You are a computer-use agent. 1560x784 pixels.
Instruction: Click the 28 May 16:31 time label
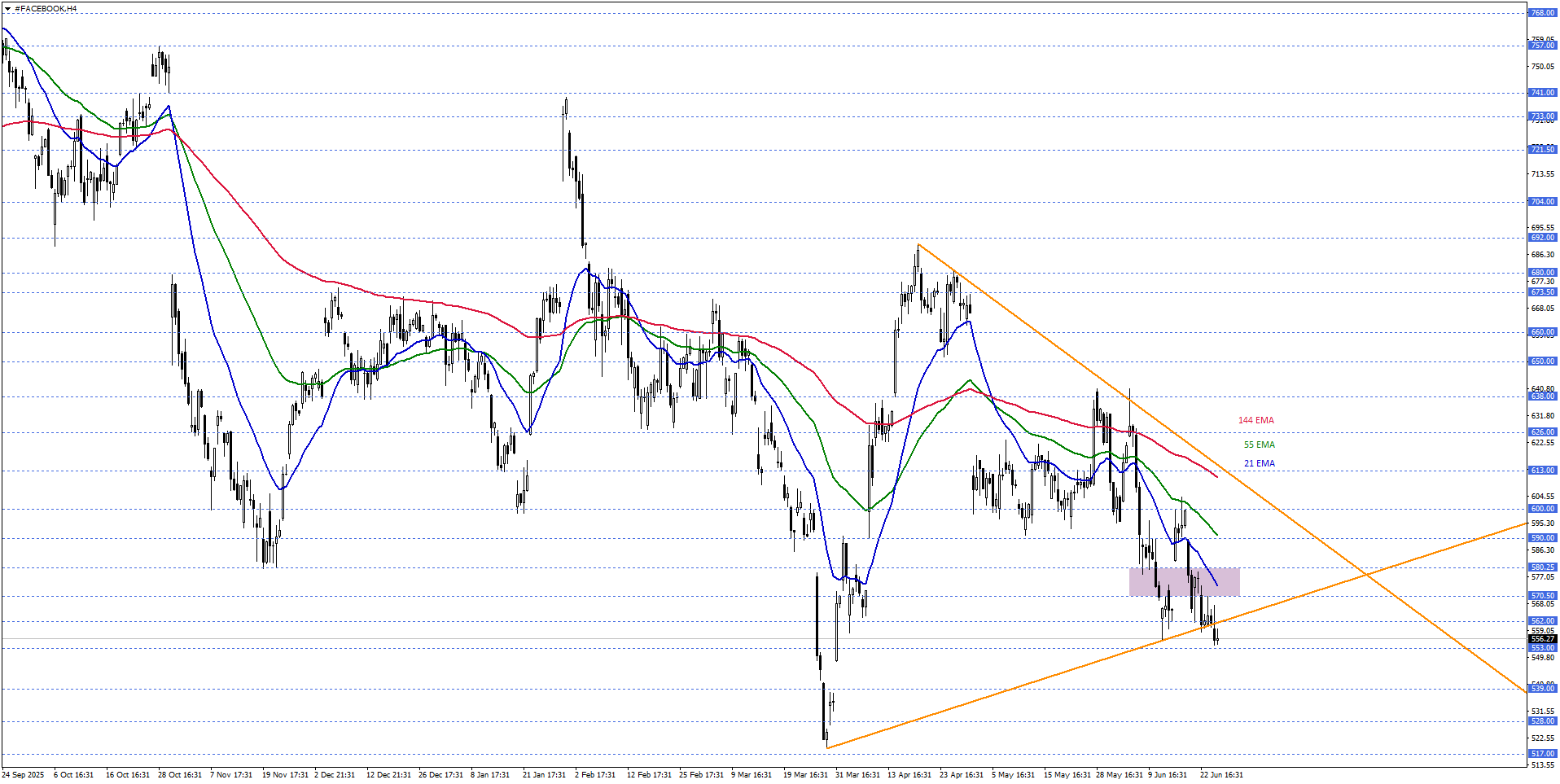tap(1120, 775)
